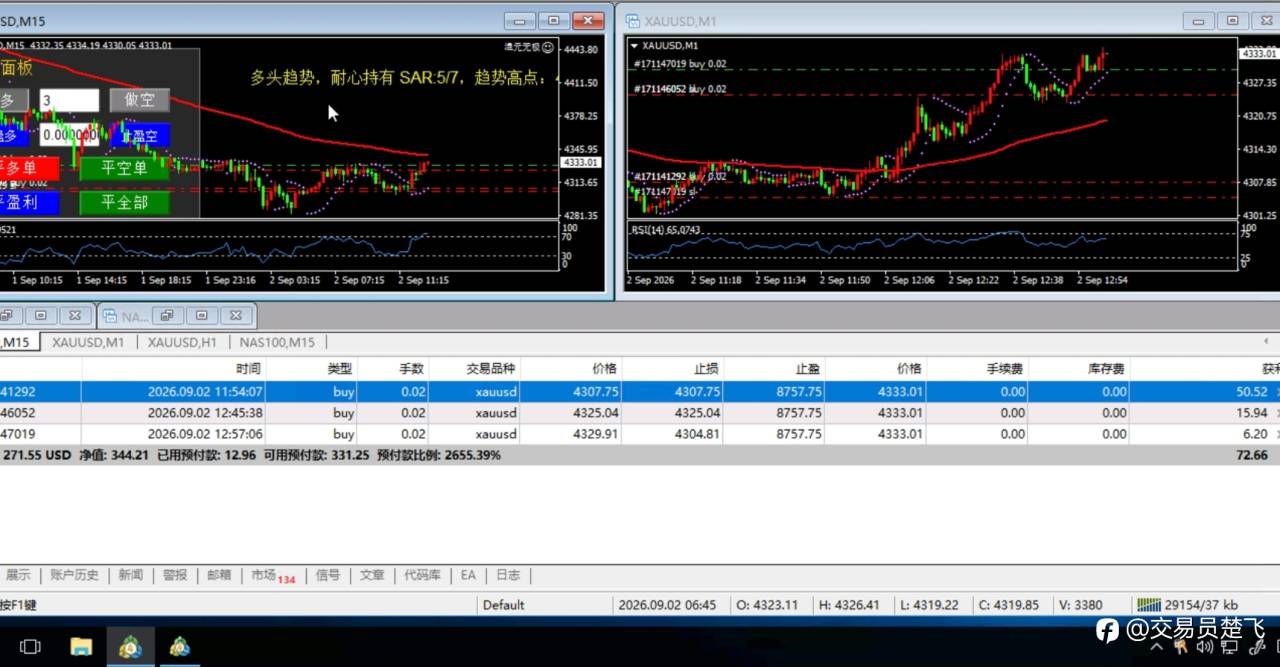Click the green 平空单 button

pos(125,168)
